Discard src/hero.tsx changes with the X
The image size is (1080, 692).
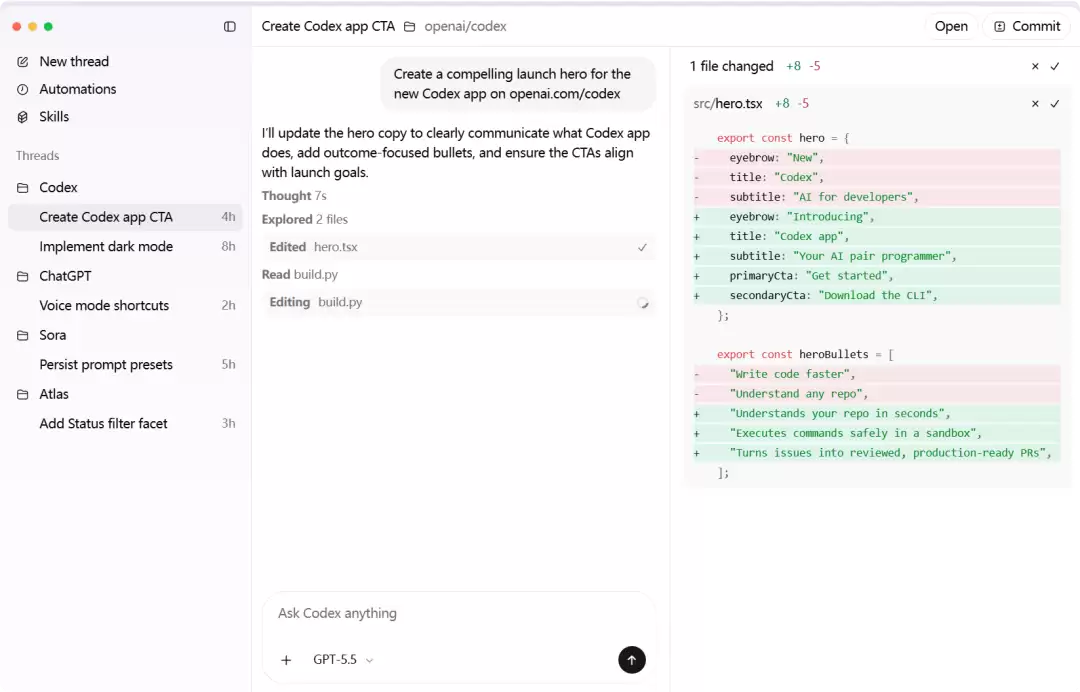(1035, 103)
